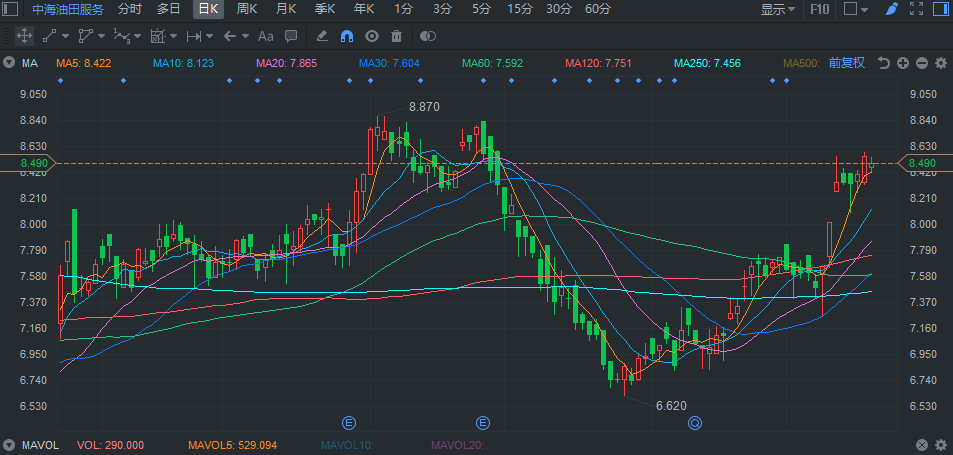953x455 pixels.
Task: Select the move/pan crosshair tool
Action: (24, 36)
